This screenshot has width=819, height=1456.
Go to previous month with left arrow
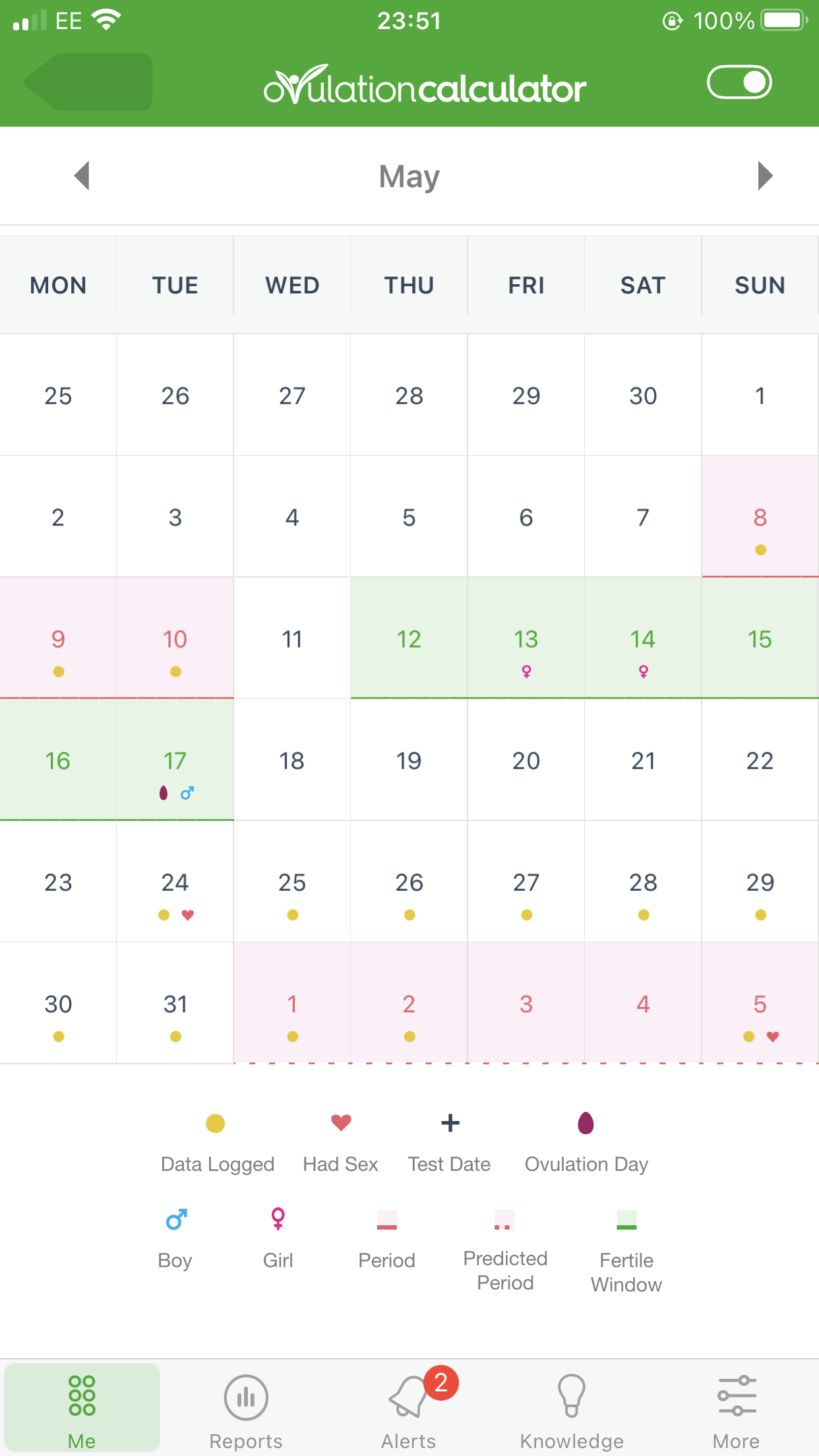point(82,175)
